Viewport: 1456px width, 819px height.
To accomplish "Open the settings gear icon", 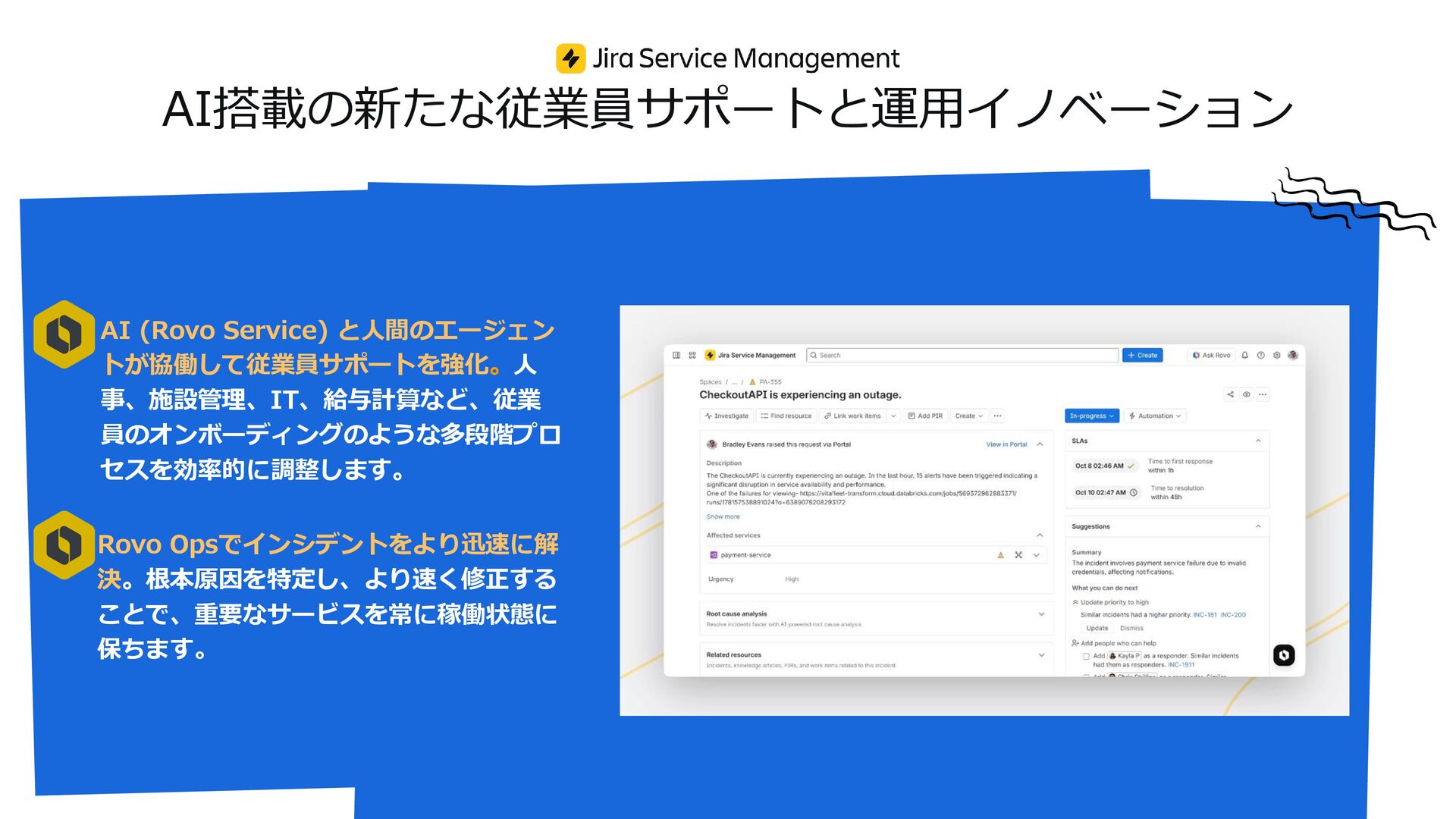I will tap(1276, 355).
